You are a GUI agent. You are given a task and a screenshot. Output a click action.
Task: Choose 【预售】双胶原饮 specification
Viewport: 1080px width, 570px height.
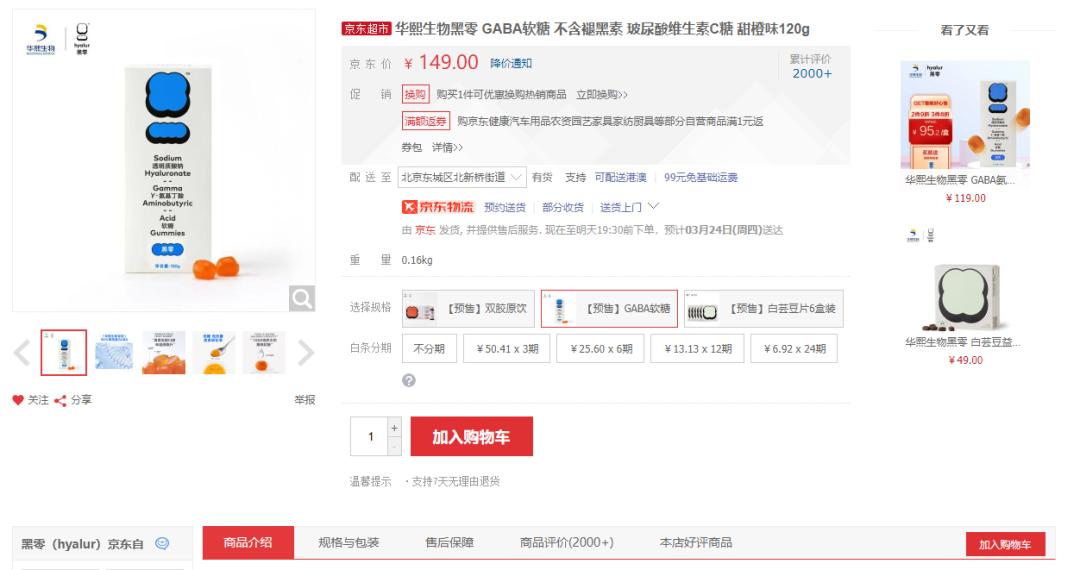click(468, 308)
